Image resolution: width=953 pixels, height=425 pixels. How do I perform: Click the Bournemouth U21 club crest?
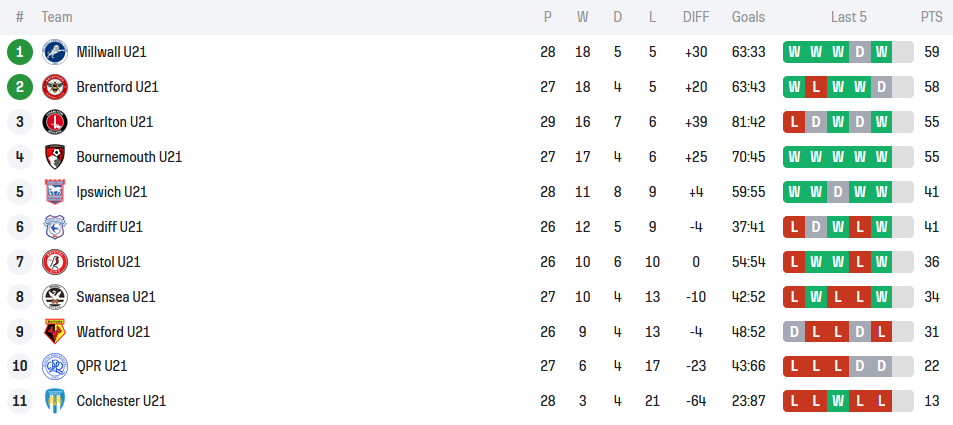(x=54, y=157)
